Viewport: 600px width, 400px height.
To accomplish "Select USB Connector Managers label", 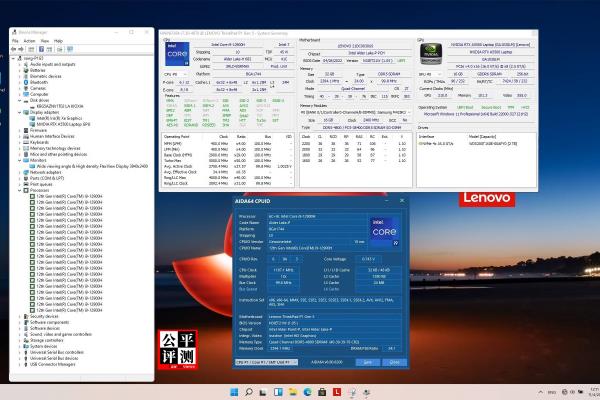I will (52, 364).
